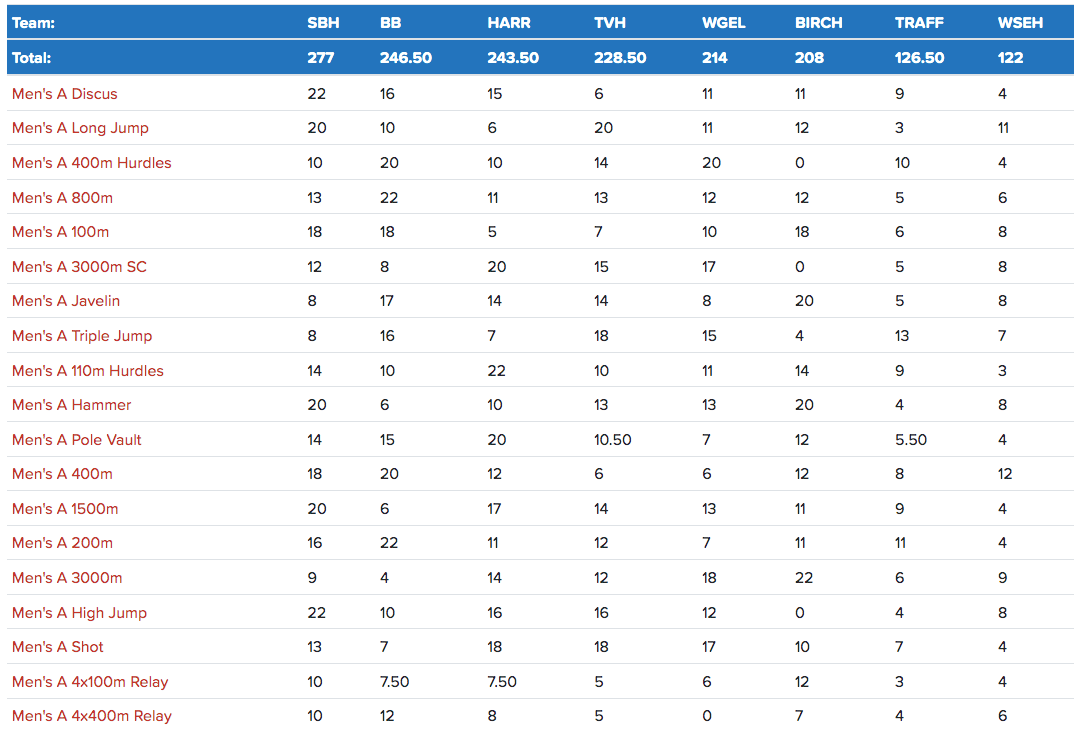Click SBH's 22 in High Jump row
This screenshot has width=1074, height=745.
[x=316, y=613]
